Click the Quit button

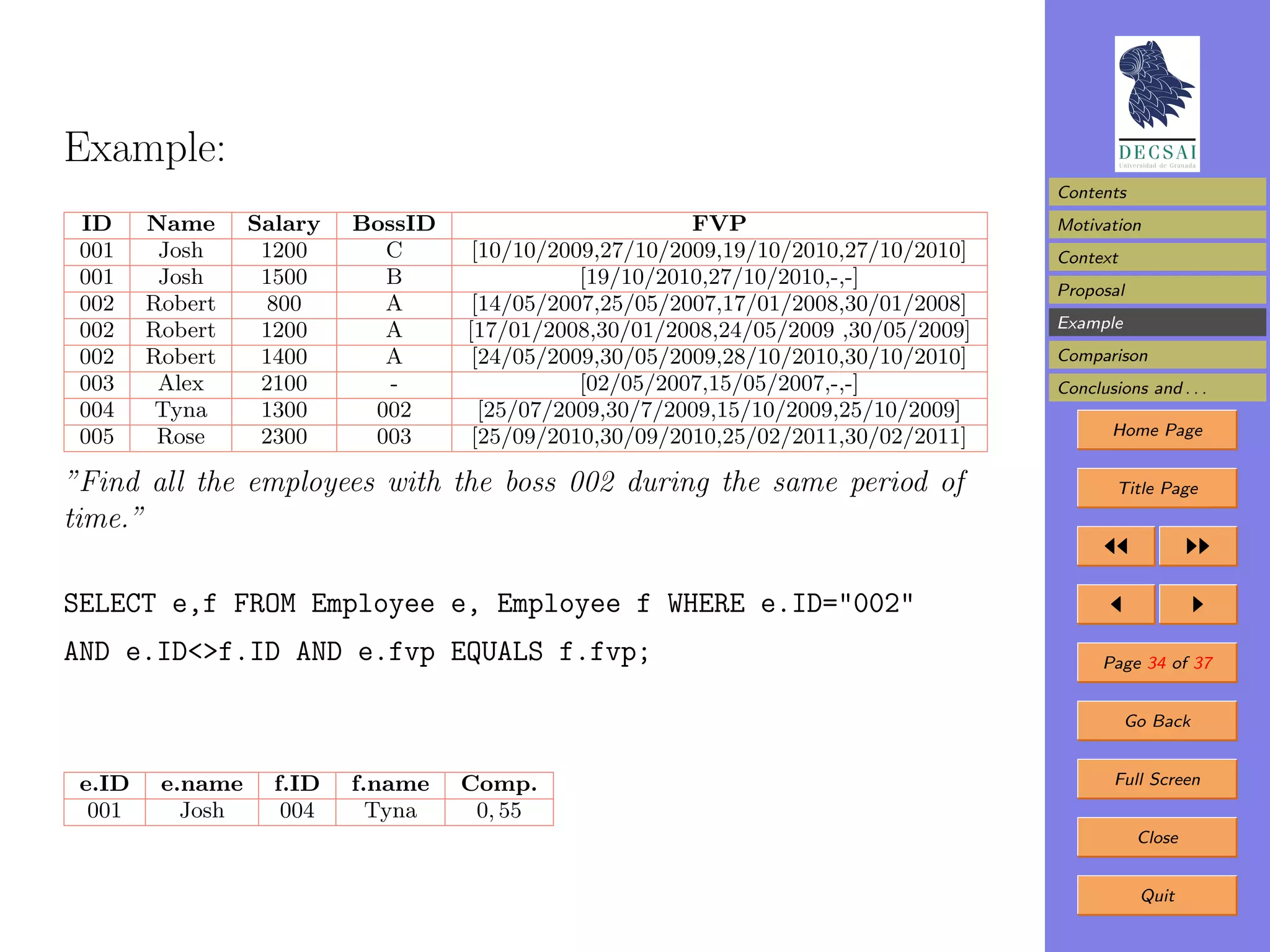click(x=1157, y=896)
